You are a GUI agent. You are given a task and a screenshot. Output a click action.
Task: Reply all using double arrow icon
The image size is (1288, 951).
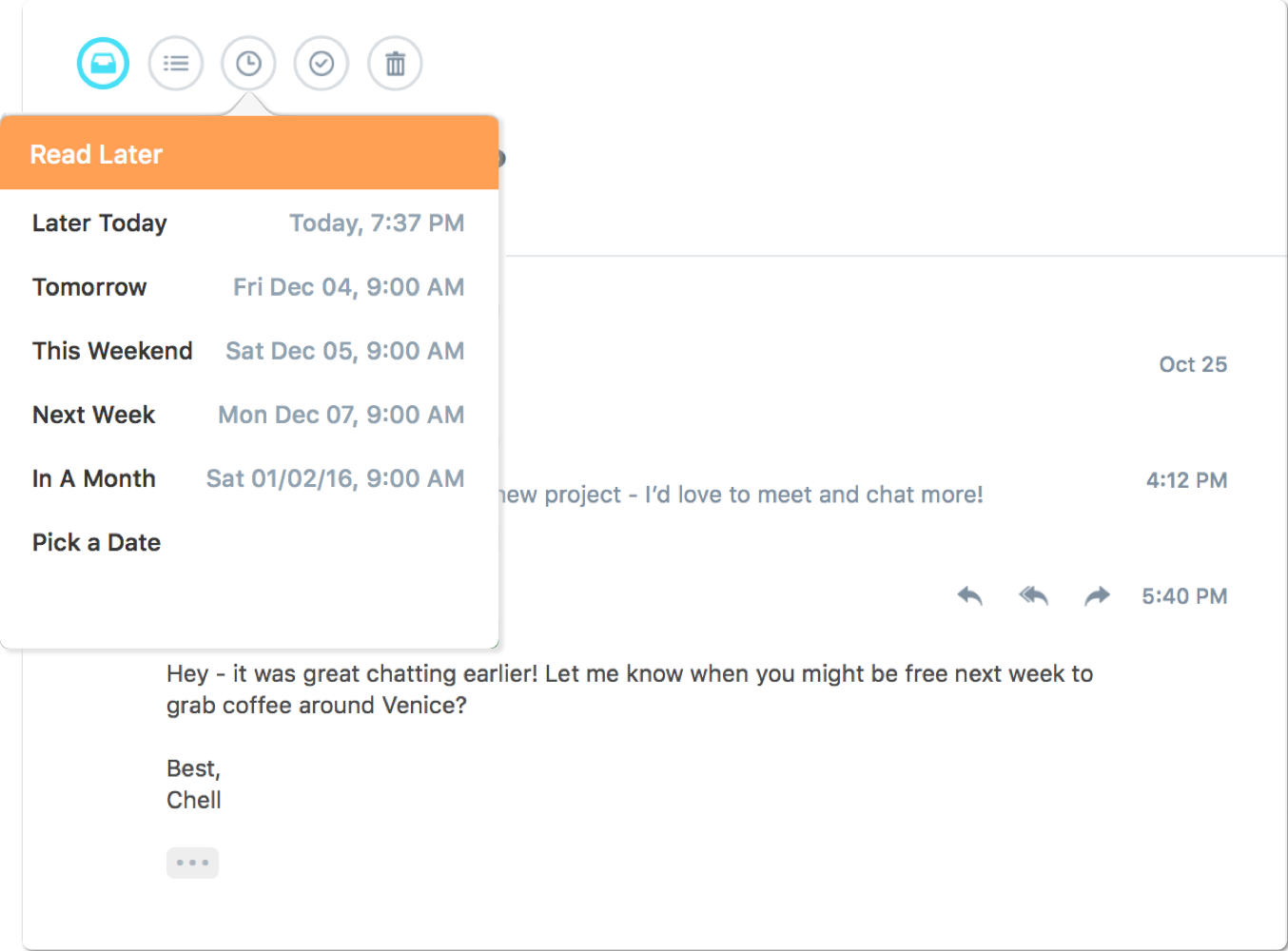pyautogui.click(x=1033, y=596)
